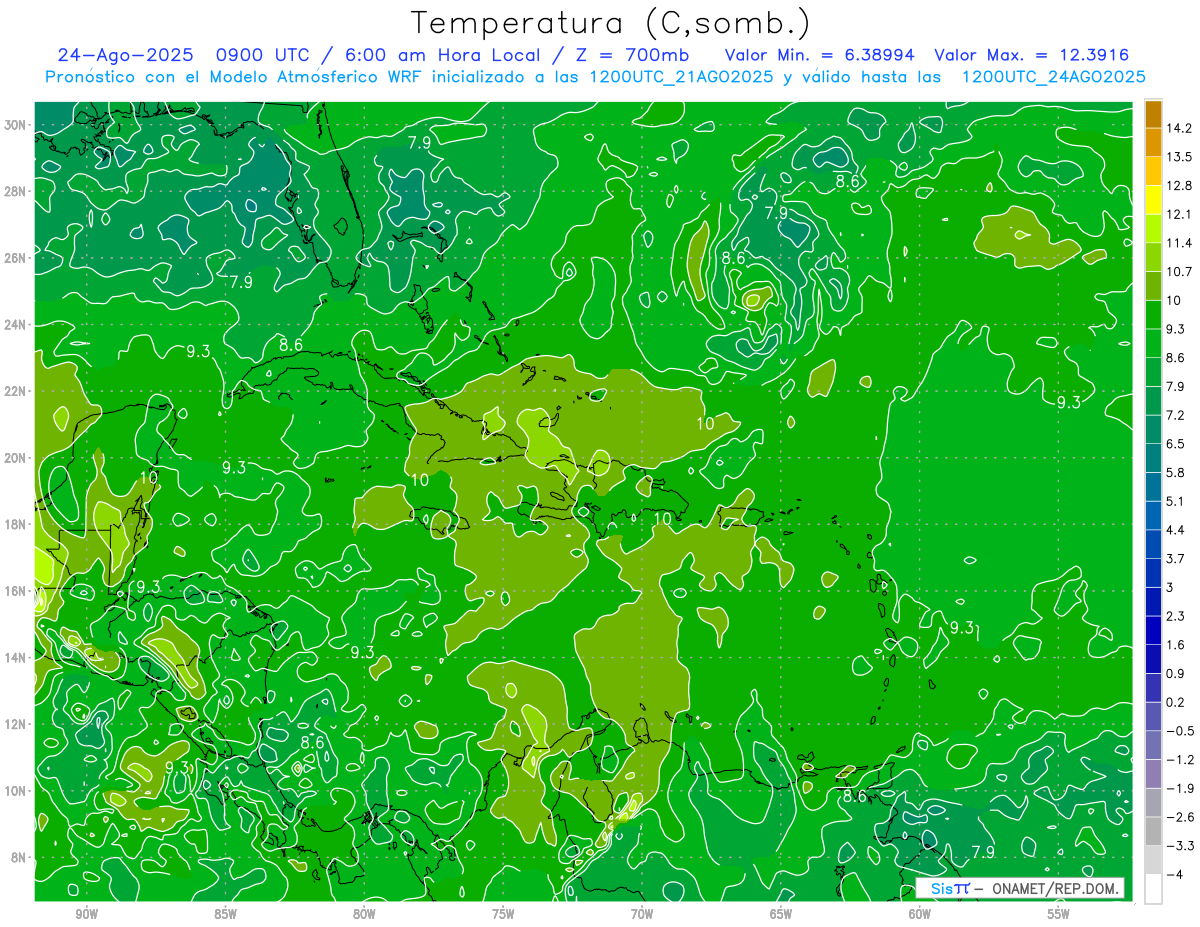The image size is (1200, 927).
Task: Click the 55W longitude axis label
Action: [x=1059, y=914]
